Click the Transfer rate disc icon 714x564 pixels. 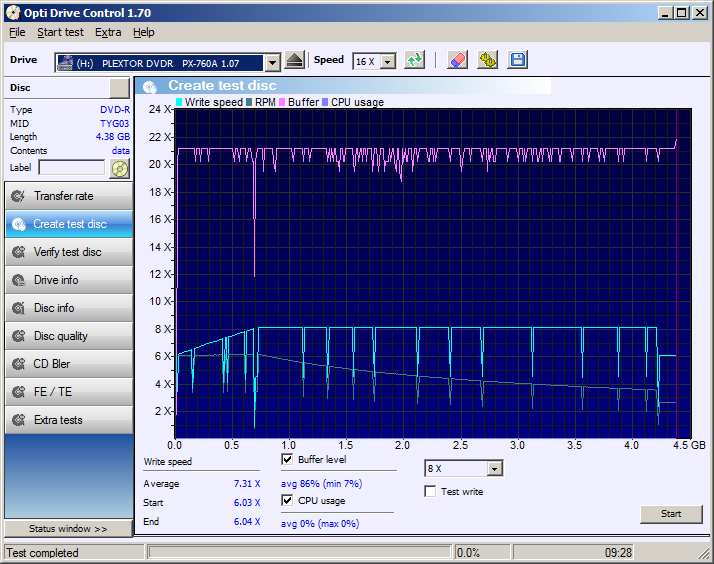point(18,196)
